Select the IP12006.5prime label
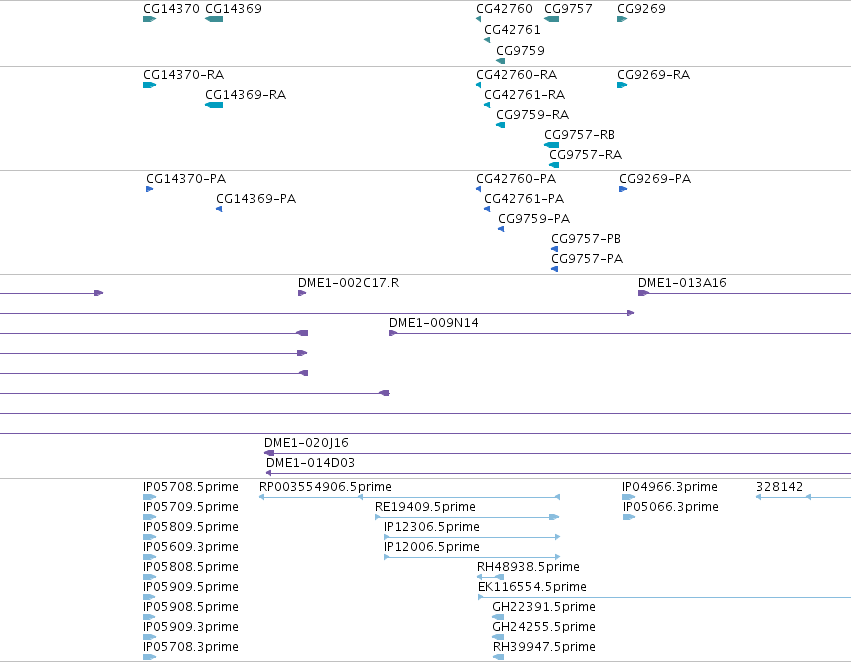The image size is (851, 662). (x=432, y=547)
